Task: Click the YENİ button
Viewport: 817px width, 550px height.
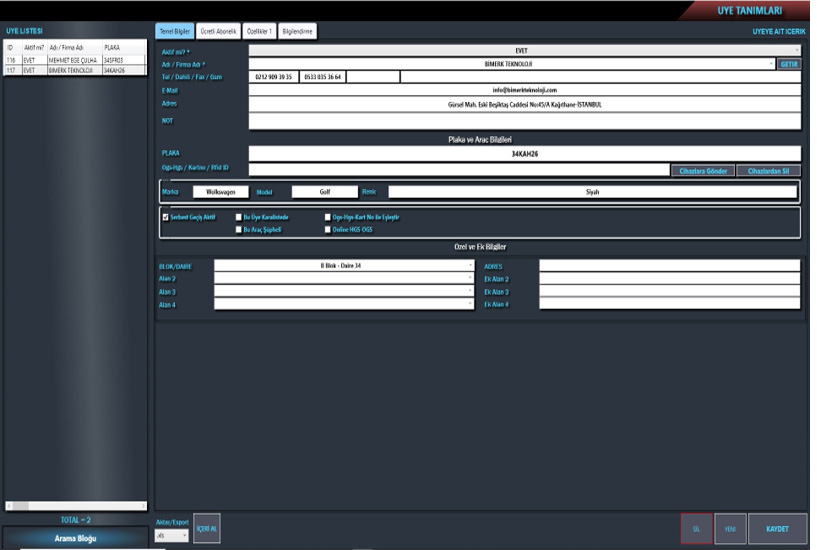Action: coord(729,528)
